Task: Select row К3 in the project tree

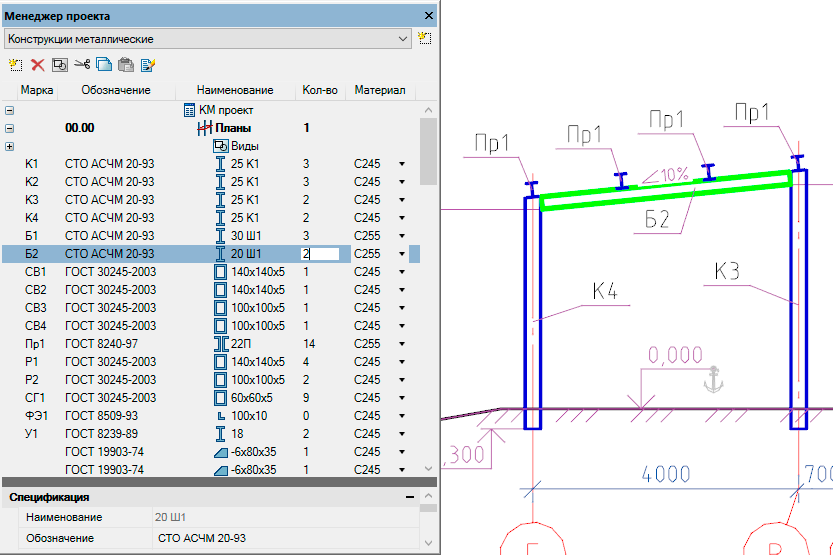Action: (211, 200)
